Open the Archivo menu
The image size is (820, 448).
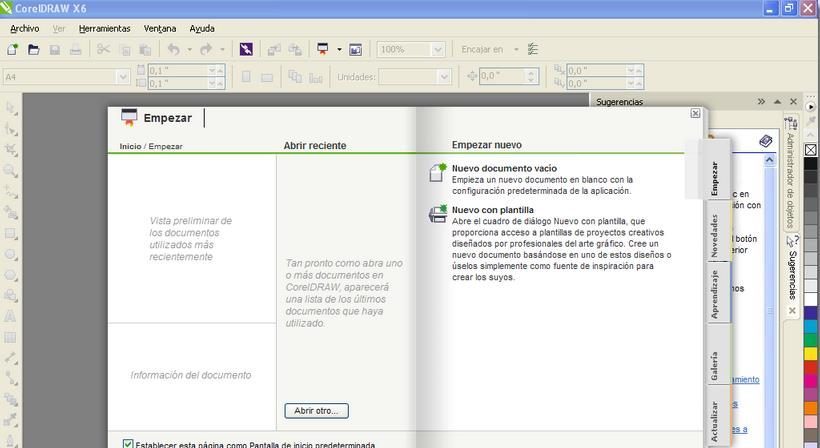(25, 29)
